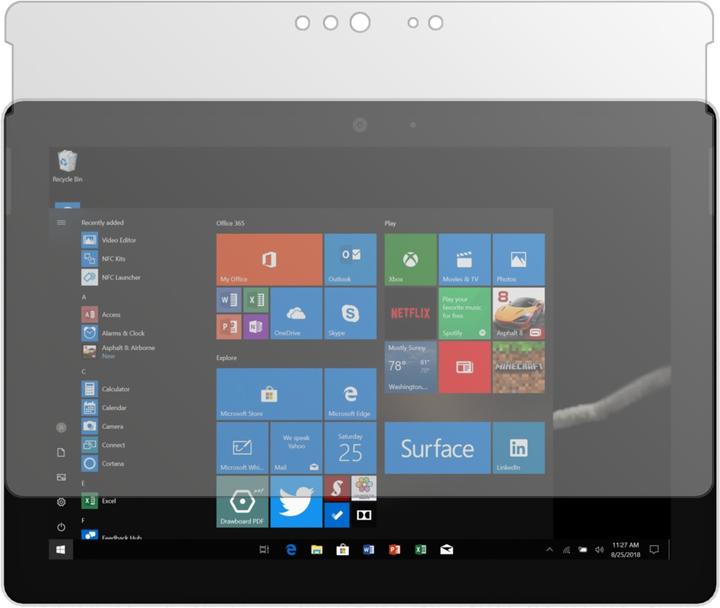Open the red News tile
The width and height of the screenshot is (720, 608).
465,367
